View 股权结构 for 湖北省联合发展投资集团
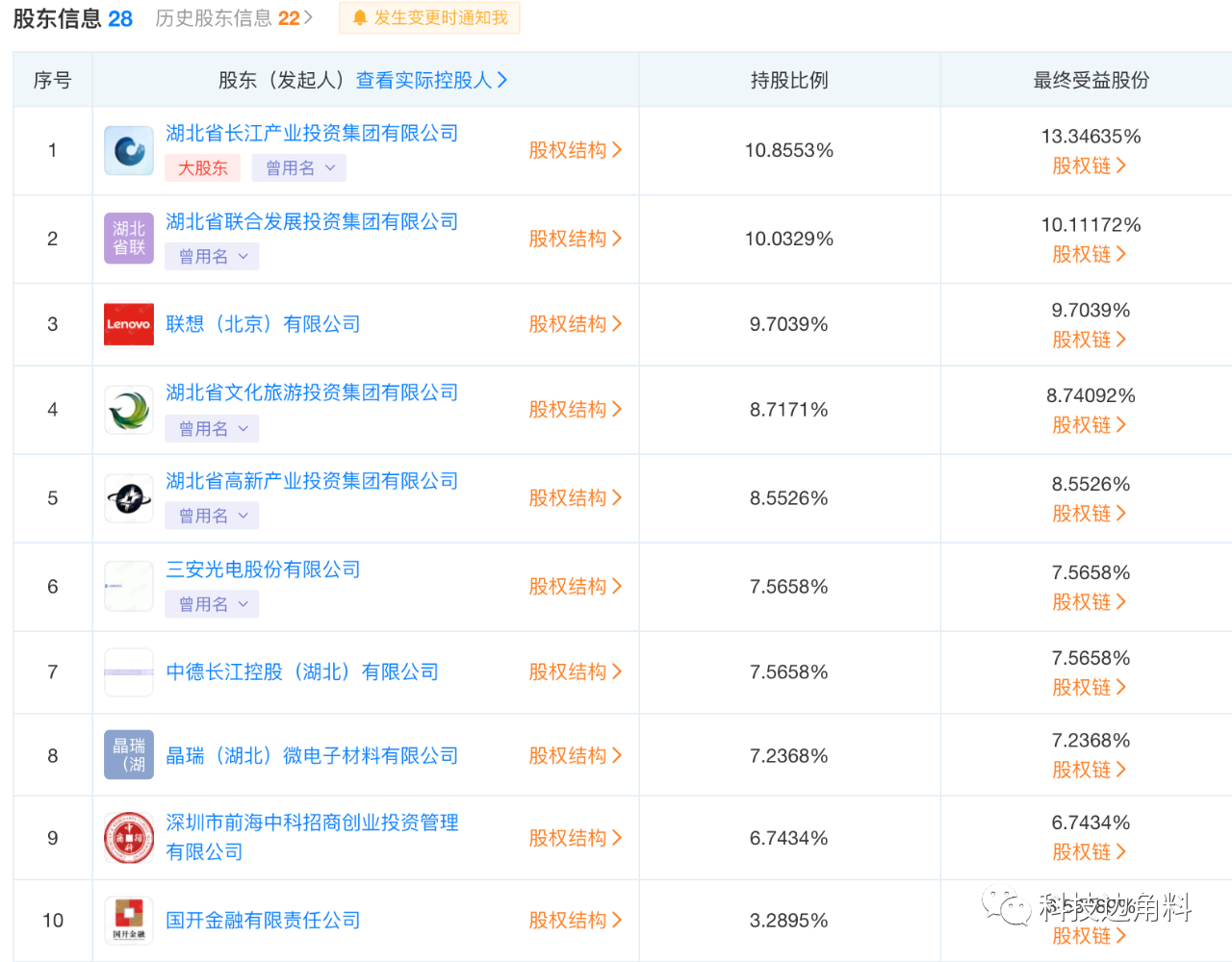The height and width of the screenshot is (962, 1232). [576, 239]
